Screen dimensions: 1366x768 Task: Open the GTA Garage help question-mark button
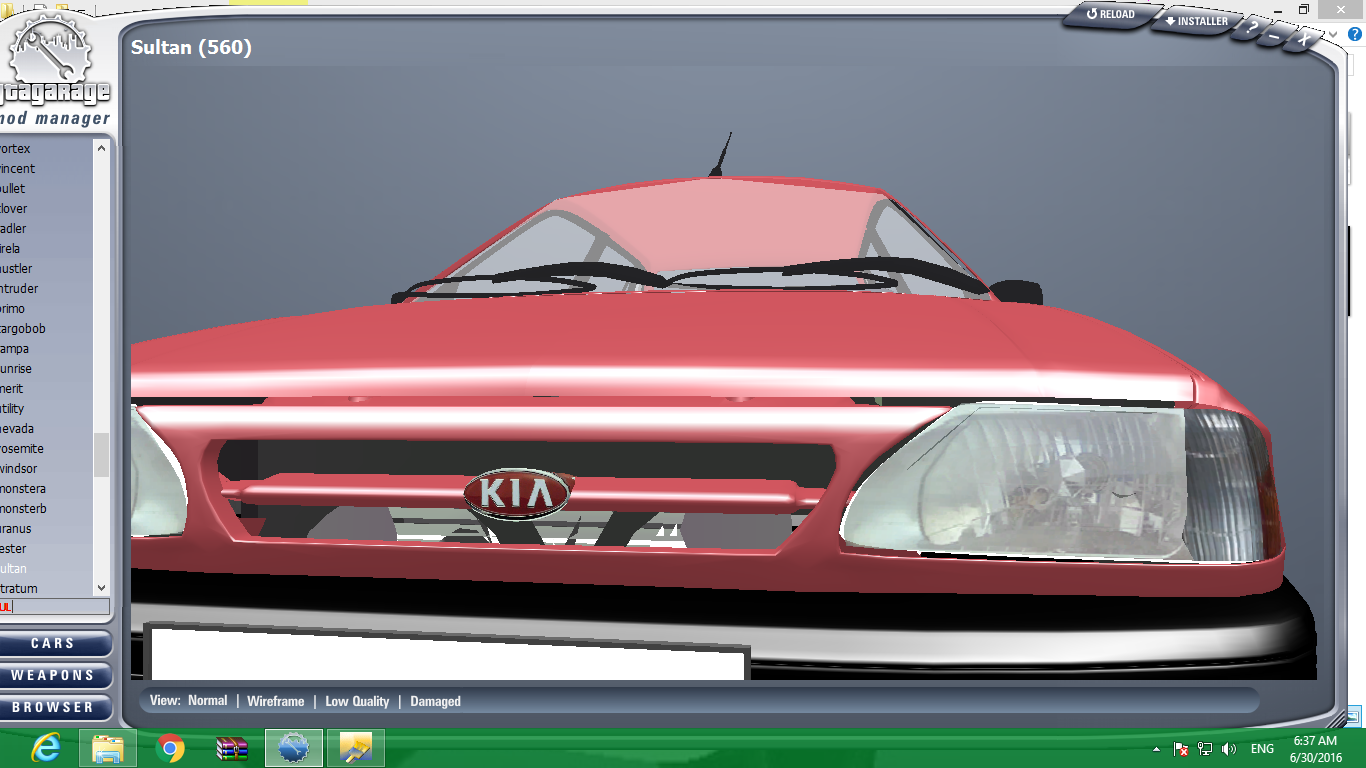(1251, 30)
